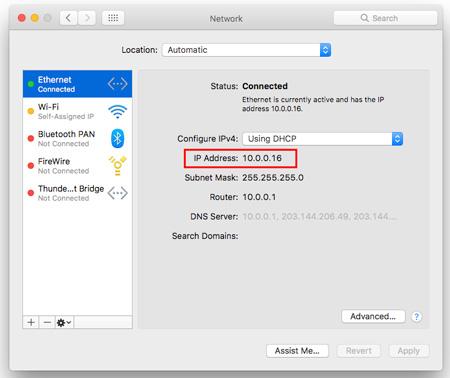This screenshot has height=378, width=450.
Task: Add a new network service
Action: 31,322
